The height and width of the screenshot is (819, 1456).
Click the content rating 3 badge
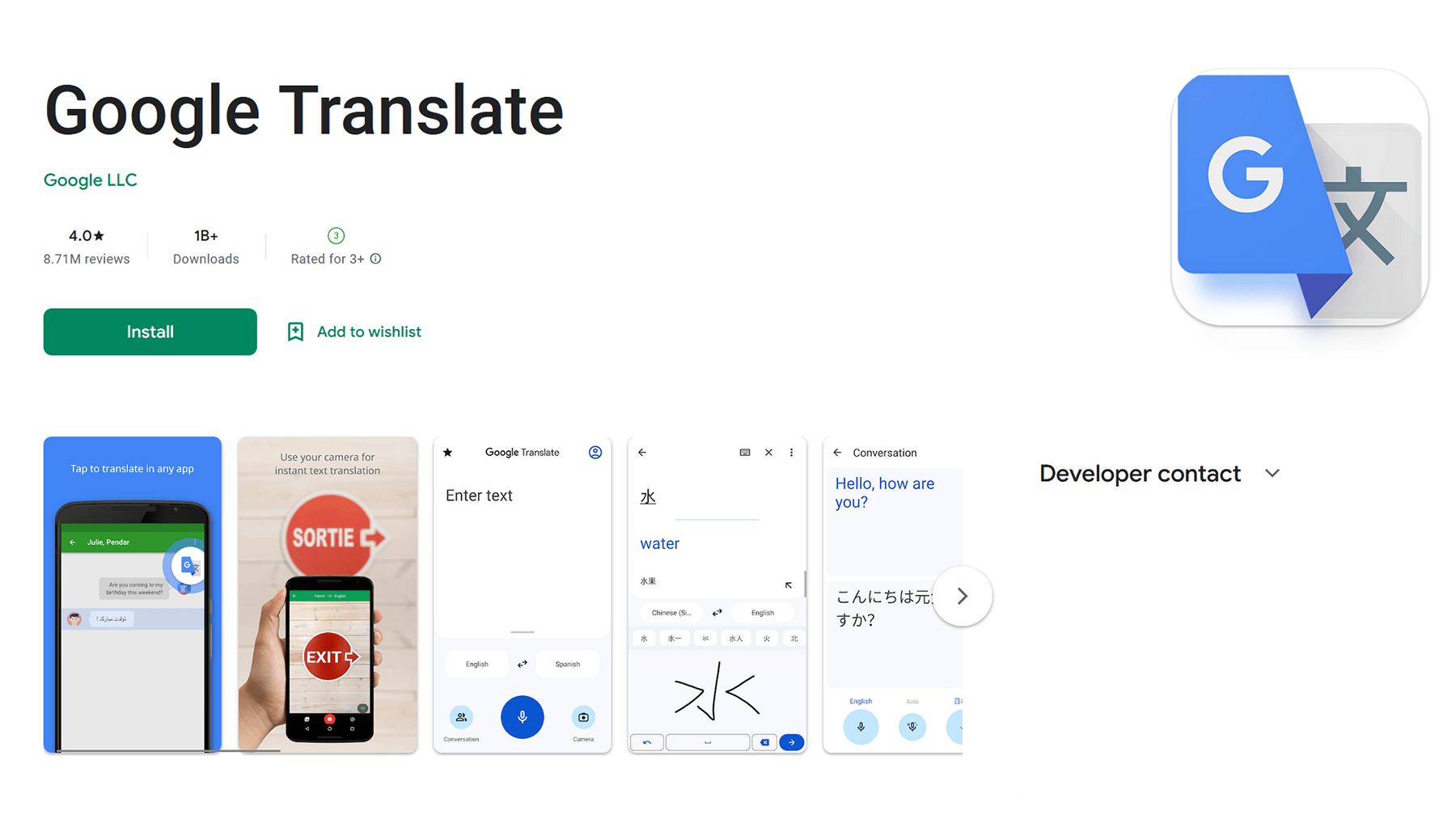336,235
